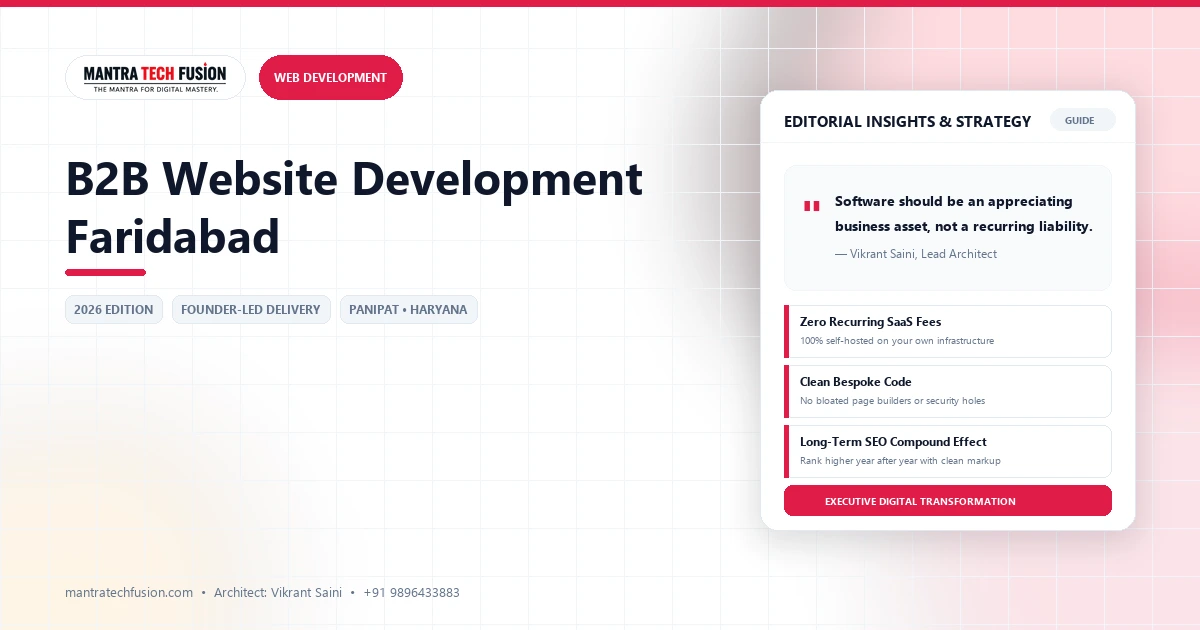The image size is (1200, 630).
Task: Click the Panipat • Haryana tag
Action: coord(408,309)
